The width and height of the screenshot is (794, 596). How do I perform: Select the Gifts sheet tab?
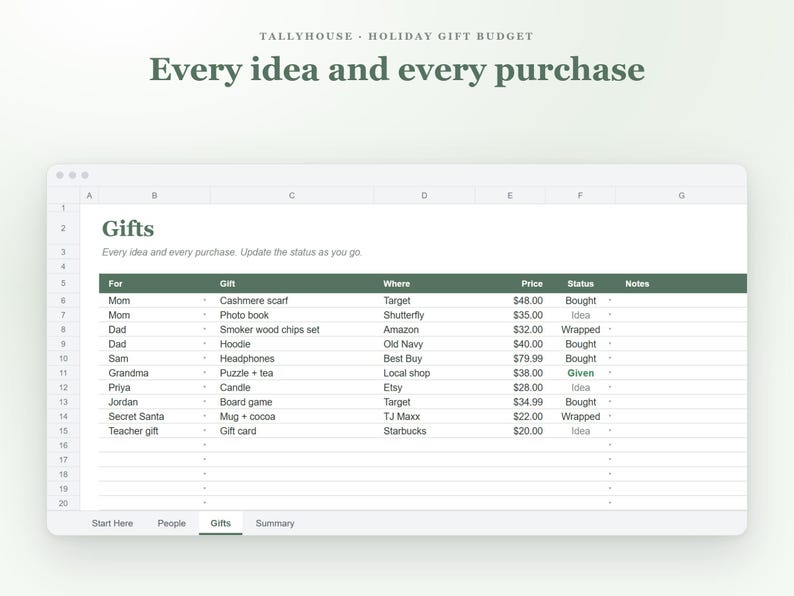[x=220, y=523]
